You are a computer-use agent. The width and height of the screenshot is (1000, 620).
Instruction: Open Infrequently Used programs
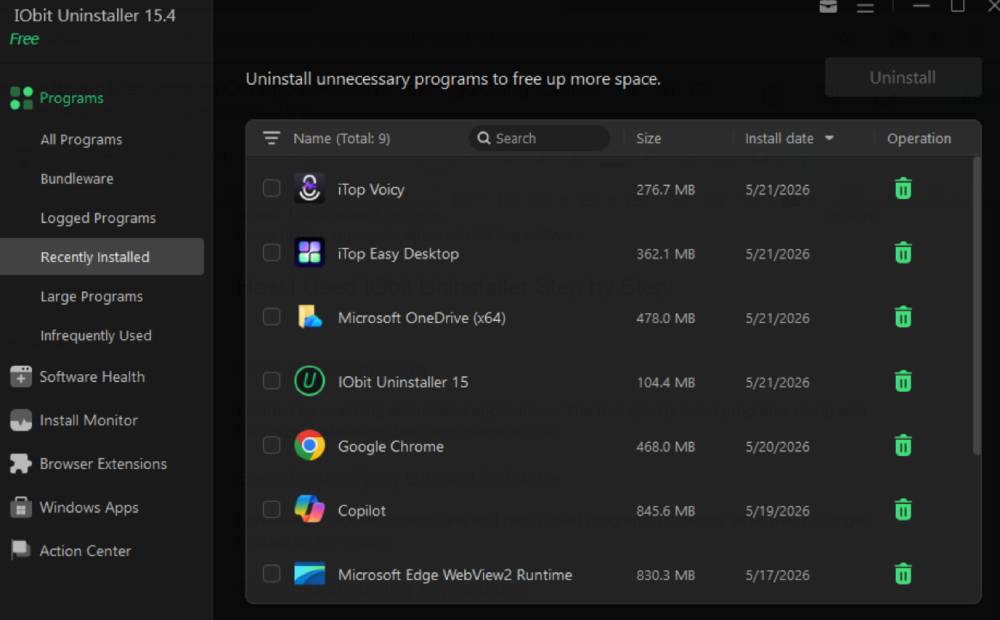point(96,336)
